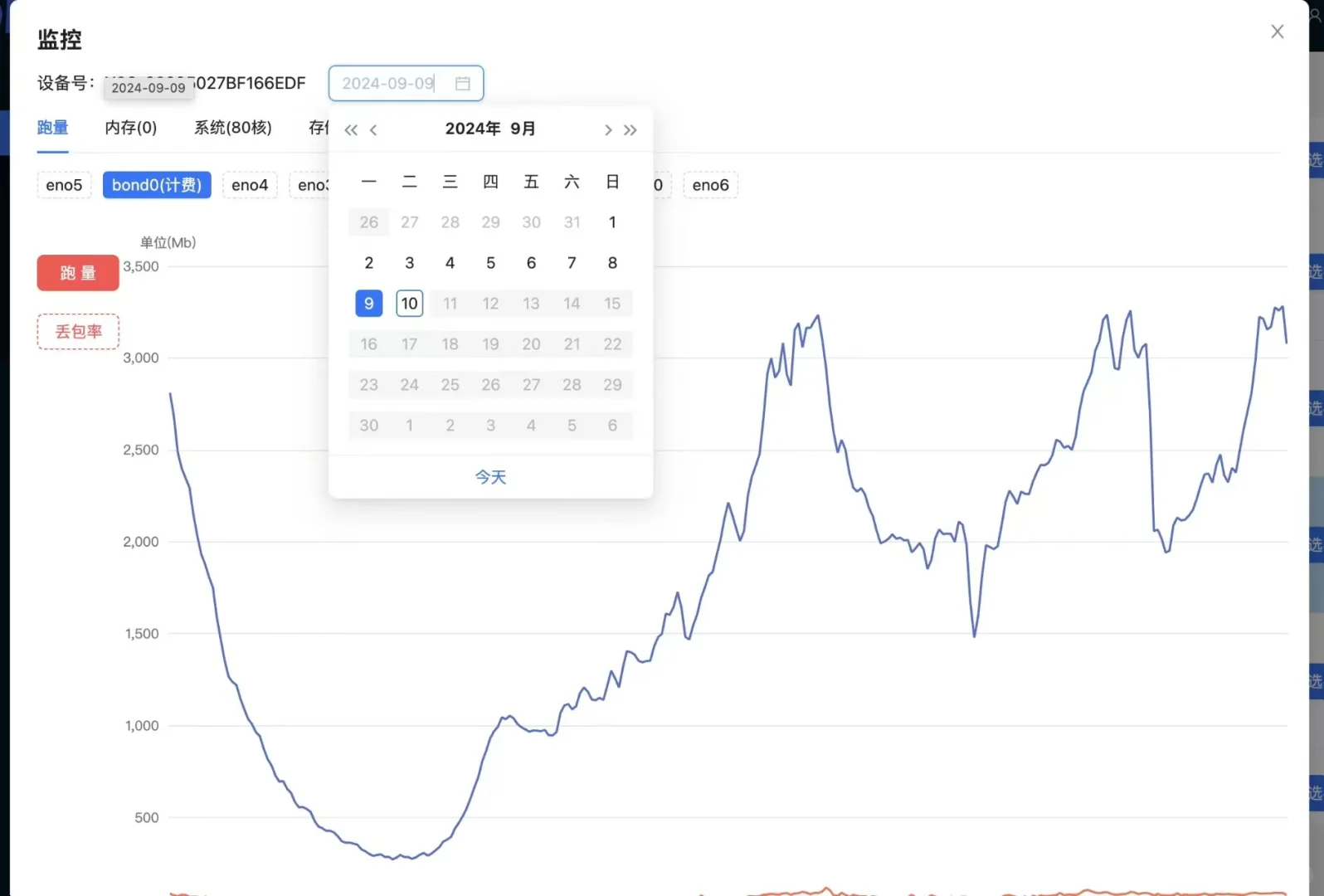The width and height of the screenshot is (1324, 896).
Task: Show the 丢包率 packet loss chart
Action: 78,332
